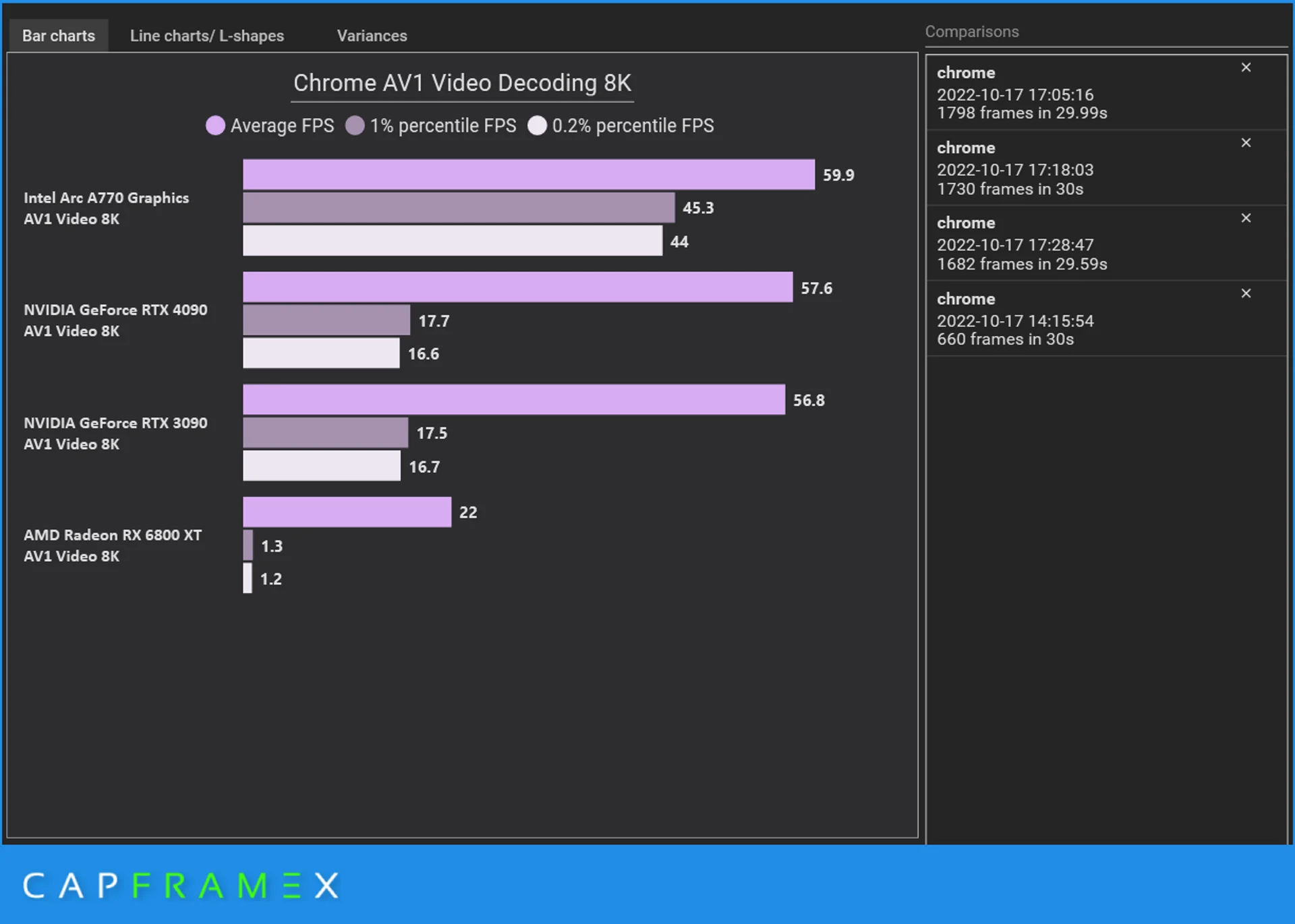The height and width of the screenshot is (924, 1295).
Task: Click the purple Average FPS legend dot
Action: click(x=215, y=125)
